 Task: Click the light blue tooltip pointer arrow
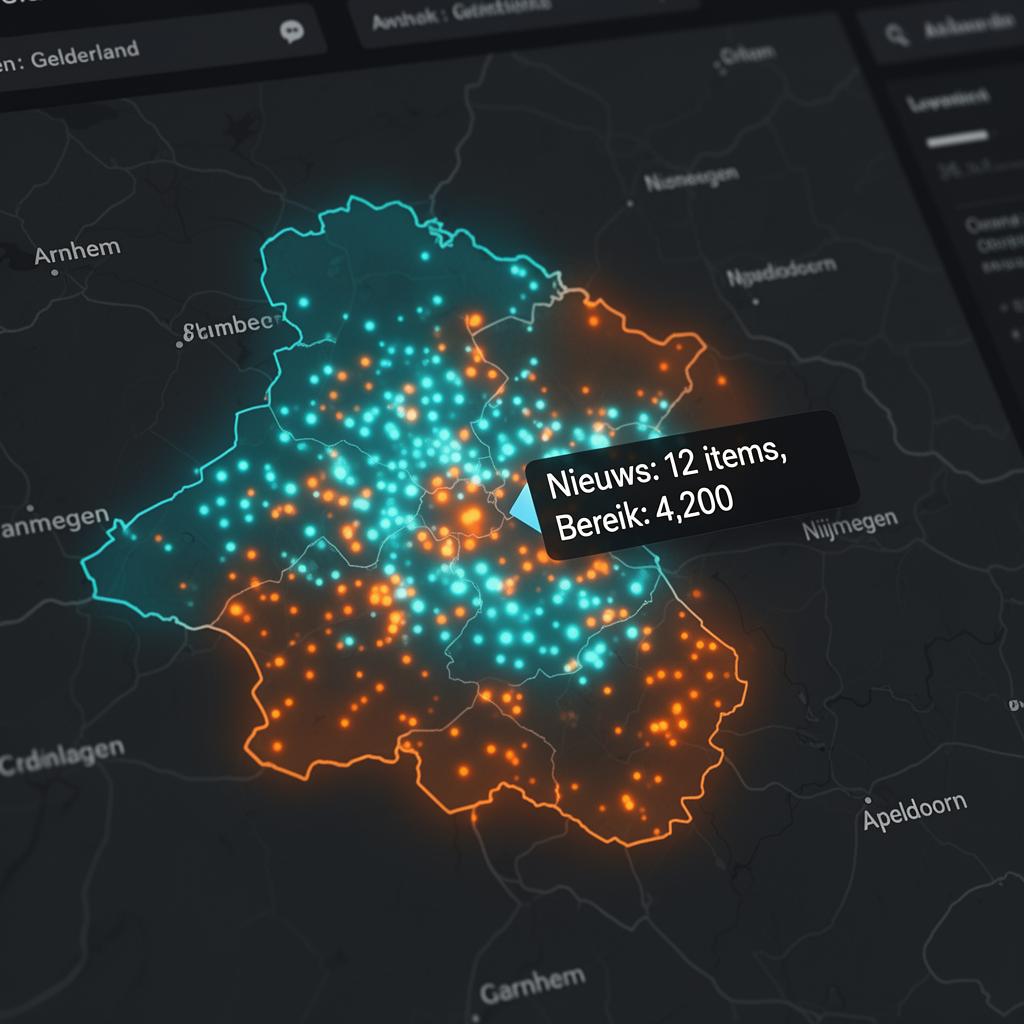(526, 509)
